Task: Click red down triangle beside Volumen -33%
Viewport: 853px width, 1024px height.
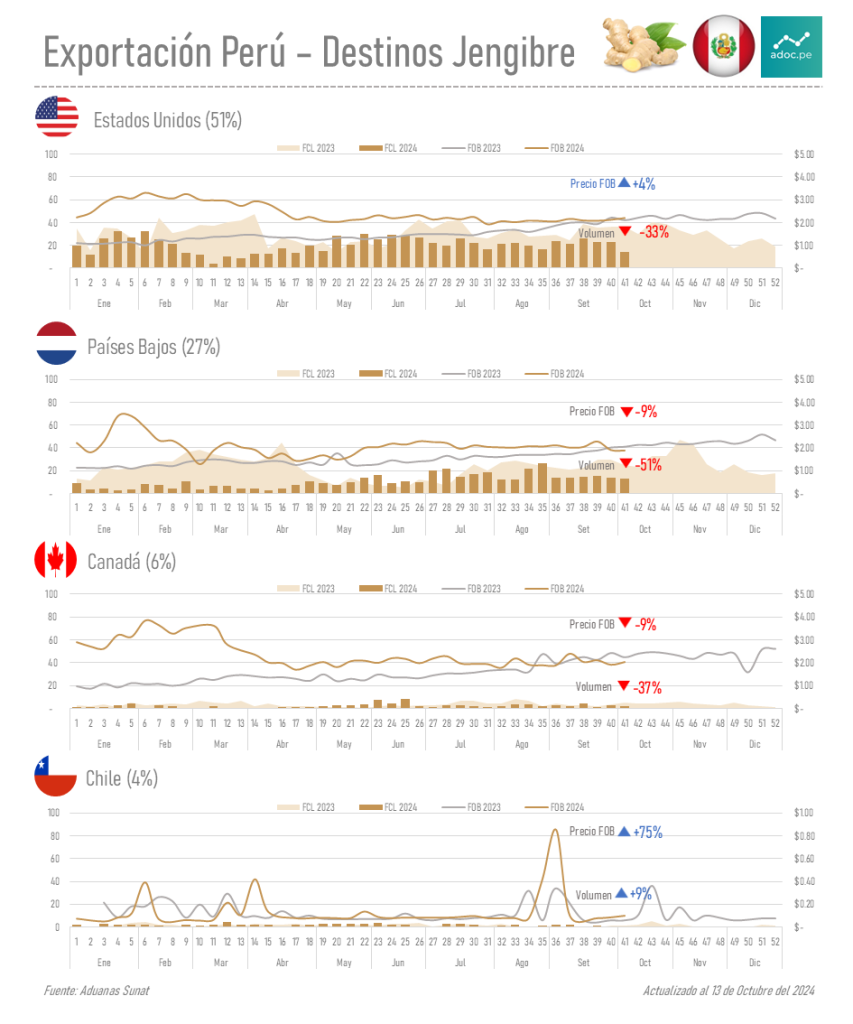Action: pyautogui.click(x=624, y=231)
